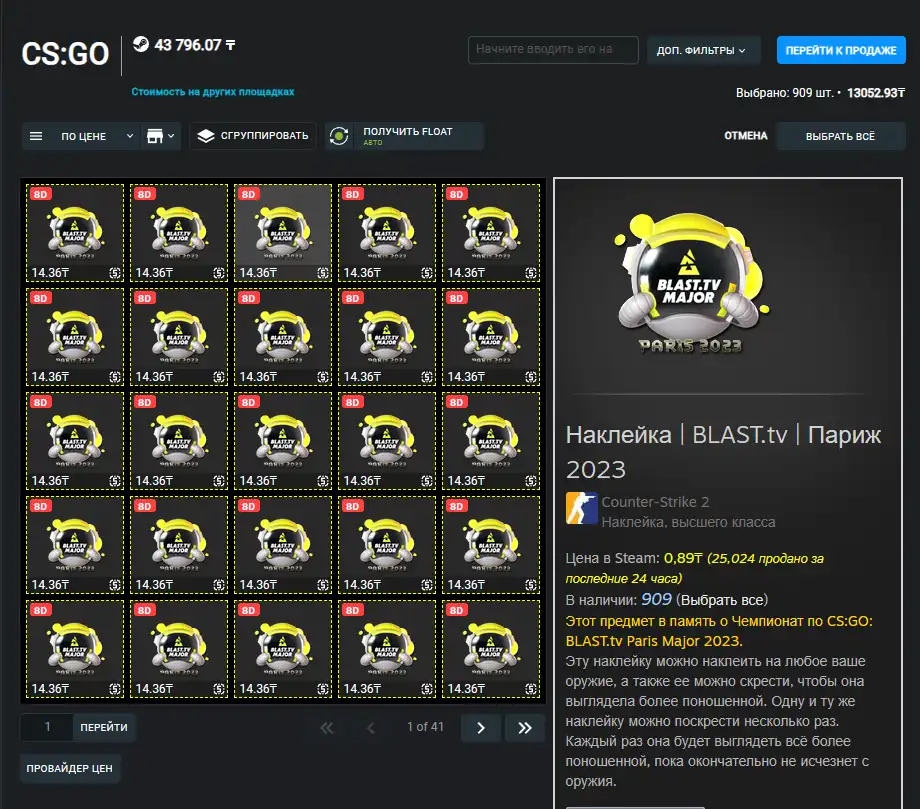Expand the ПО ЦЕНЕ sort dropdown
This screenshot has height=809, width=920.
[x=130, y=136]
